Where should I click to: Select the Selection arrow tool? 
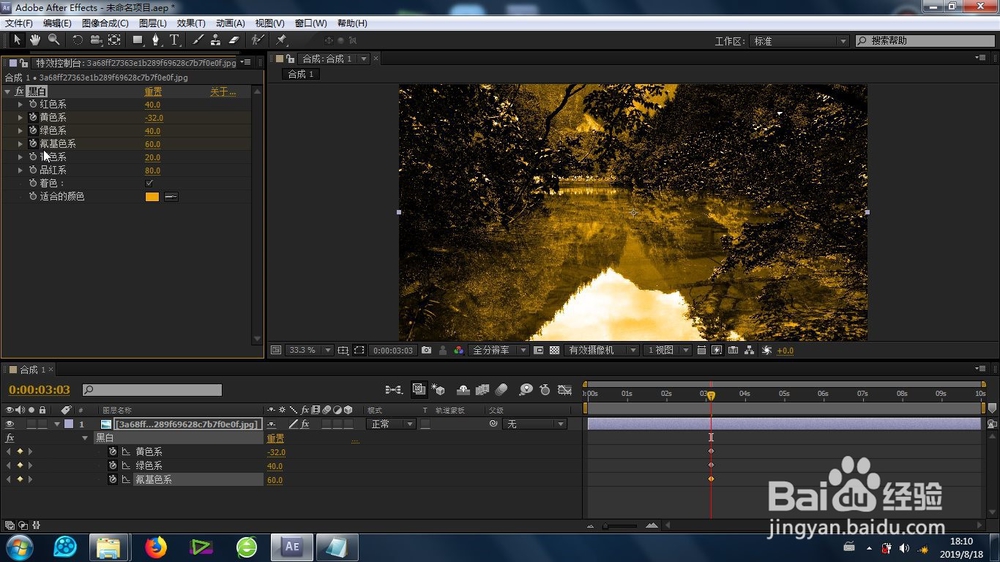pos(17,40)
